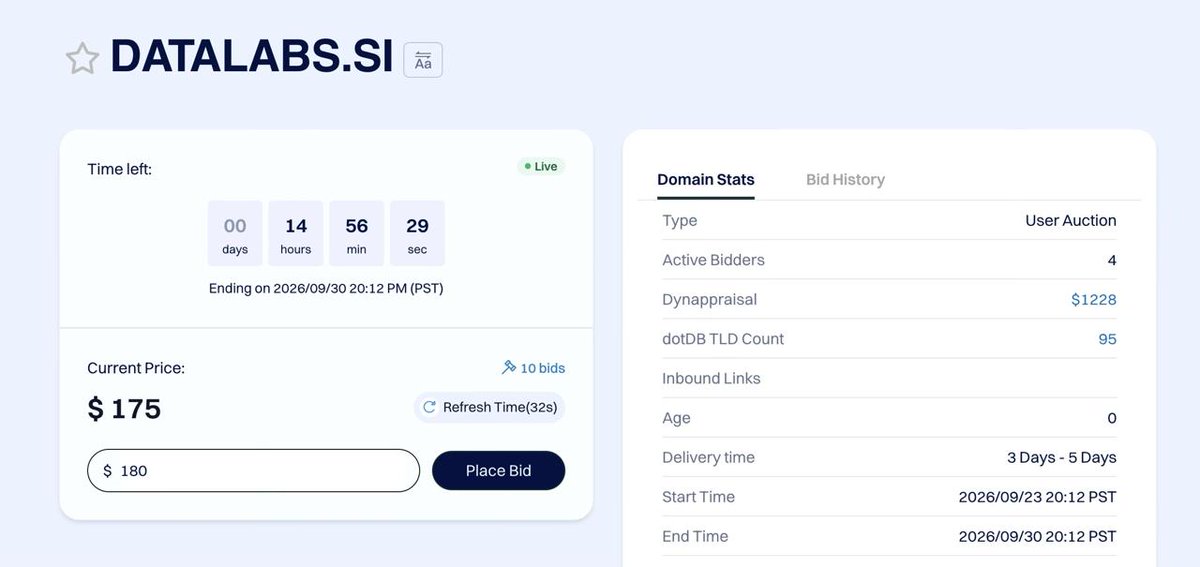Click the DATALABS.SI domain title

click(252, 57)
